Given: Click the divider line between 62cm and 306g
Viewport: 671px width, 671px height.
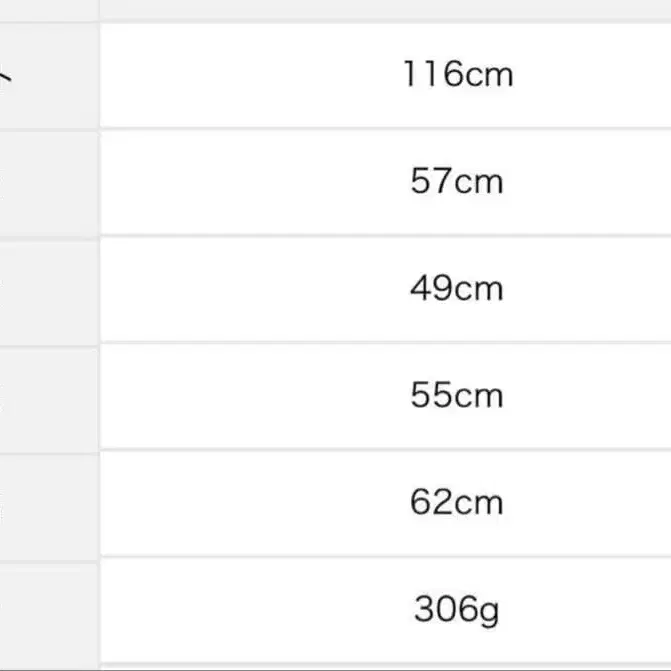Looking at the screenshot, I should (385, 556).
